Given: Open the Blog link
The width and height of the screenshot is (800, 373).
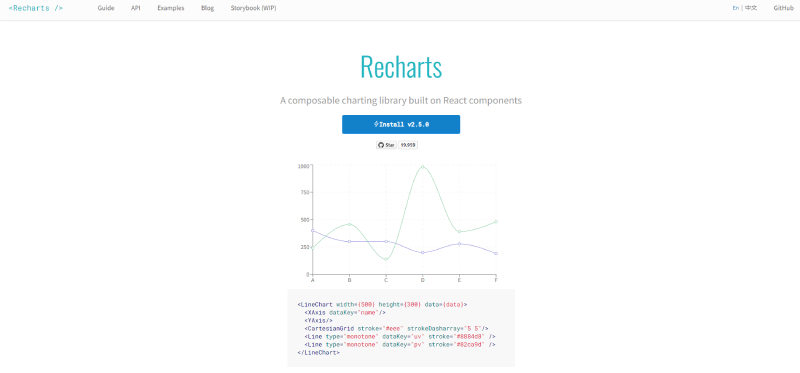Looking at the screenshot, I should click(x=208, y=8).
